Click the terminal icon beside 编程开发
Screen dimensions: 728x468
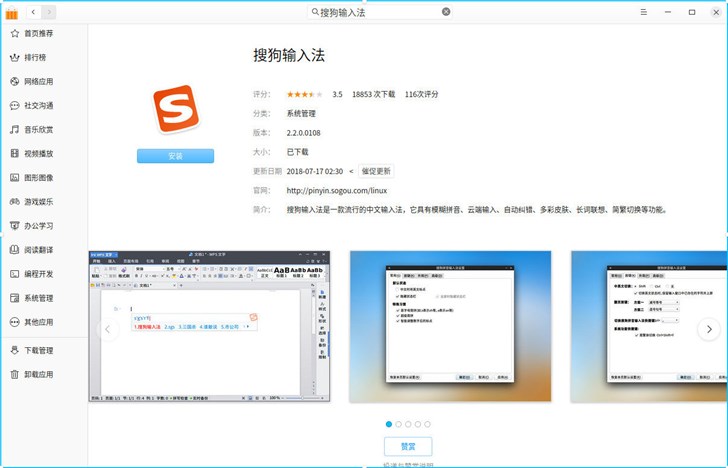(15, 274)
